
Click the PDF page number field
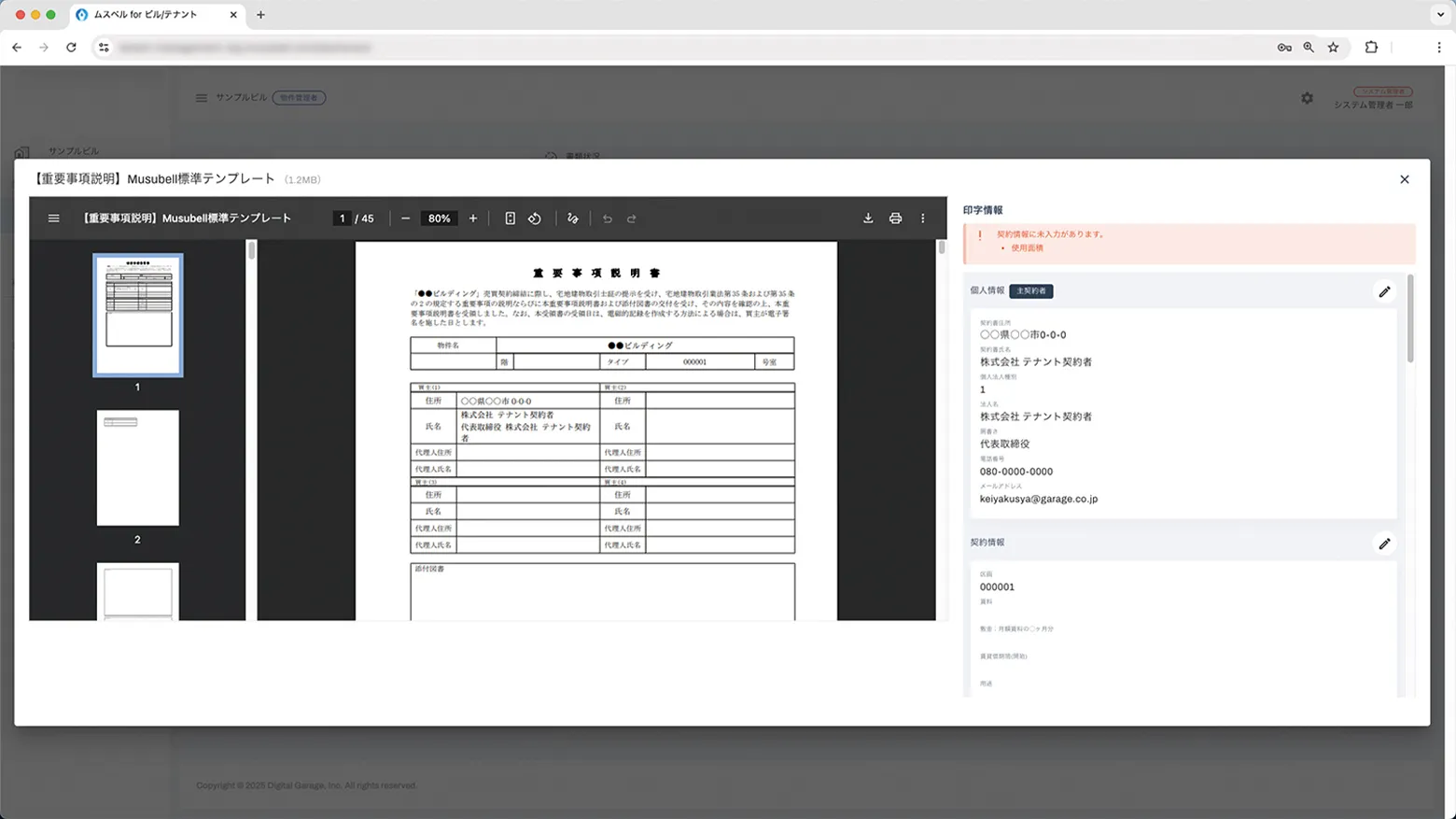343,219
